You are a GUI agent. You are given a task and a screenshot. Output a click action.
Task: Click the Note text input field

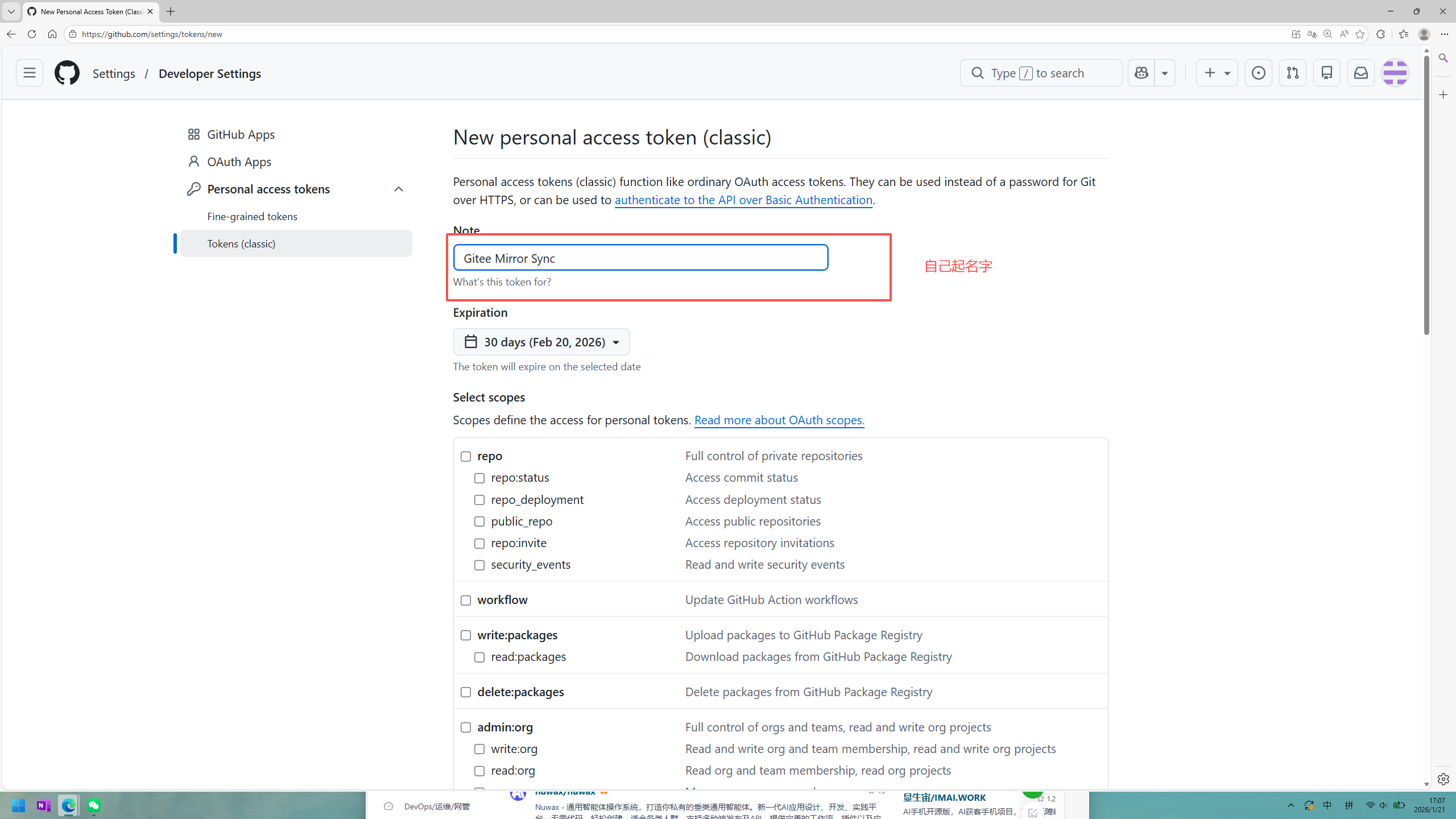[640, 258]
